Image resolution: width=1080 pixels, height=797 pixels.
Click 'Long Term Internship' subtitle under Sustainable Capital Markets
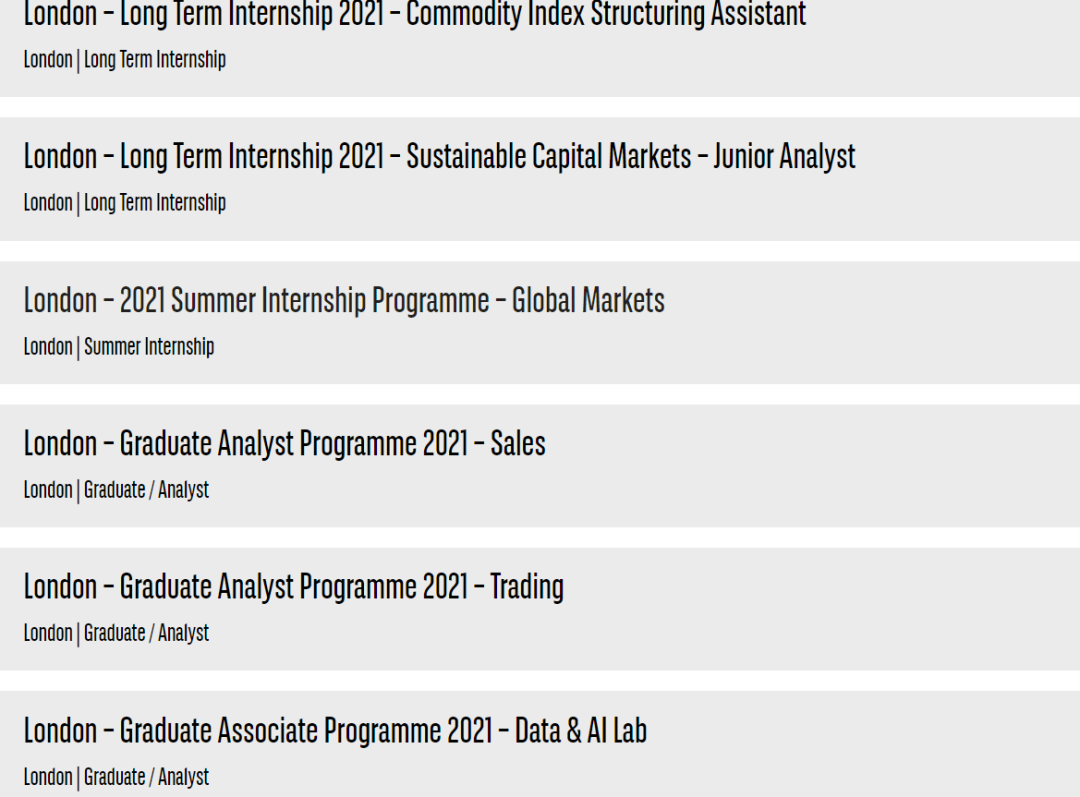click(x=155, y=203)
